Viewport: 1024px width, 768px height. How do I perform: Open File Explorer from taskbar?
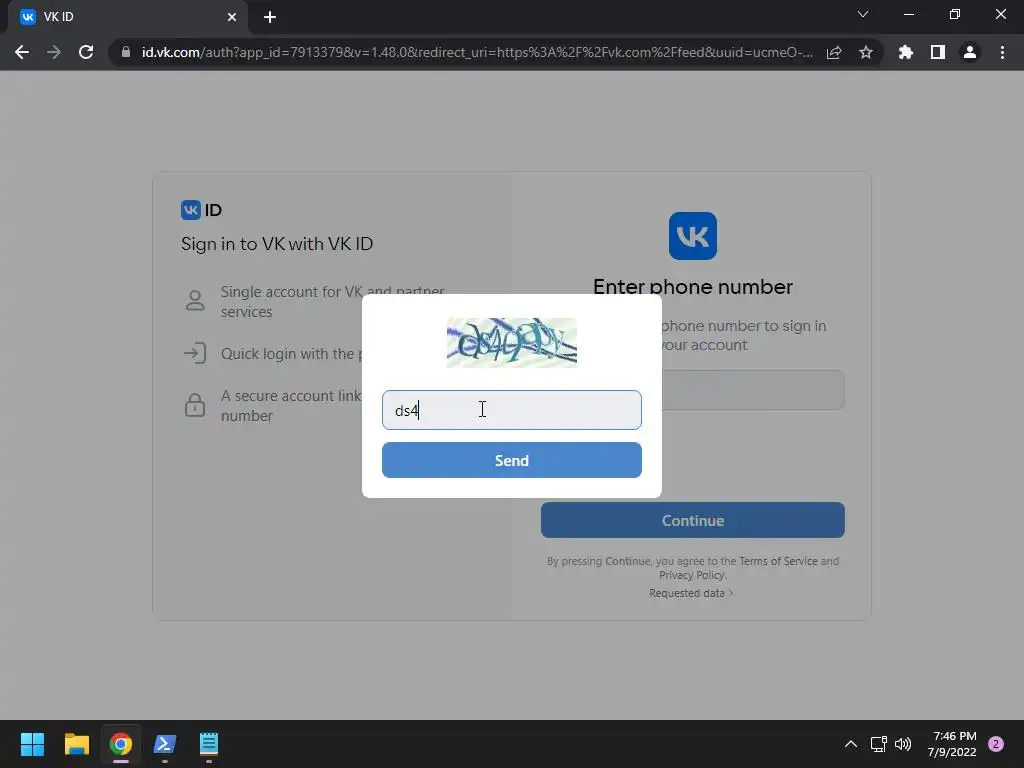[76, 744]
